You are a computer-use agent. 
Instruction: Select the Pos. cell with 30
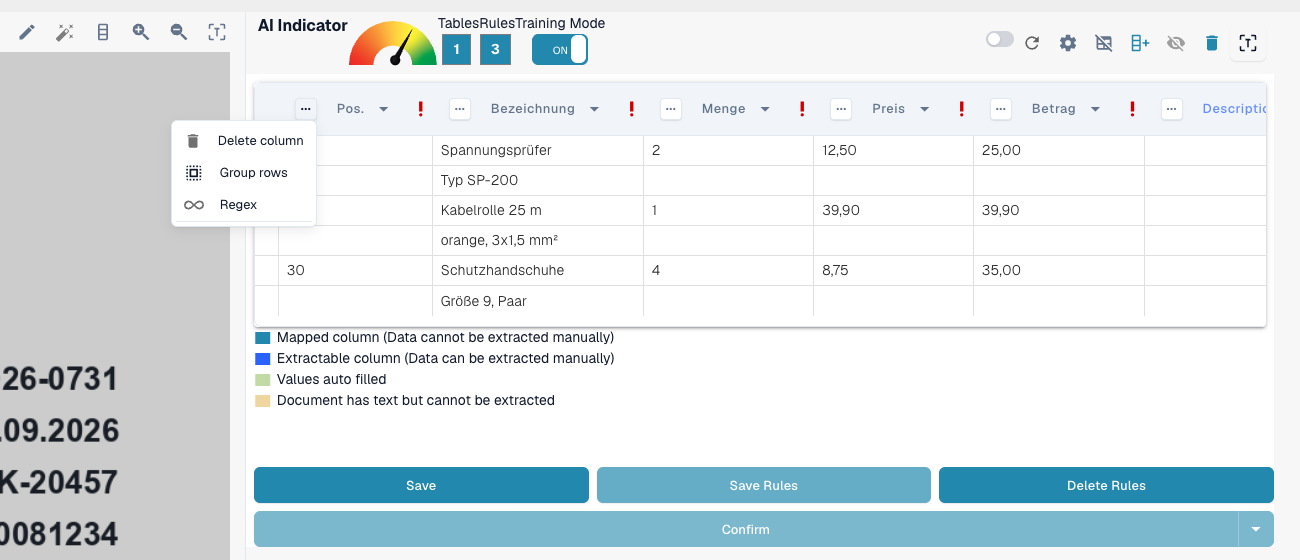[x=355, y=271]
